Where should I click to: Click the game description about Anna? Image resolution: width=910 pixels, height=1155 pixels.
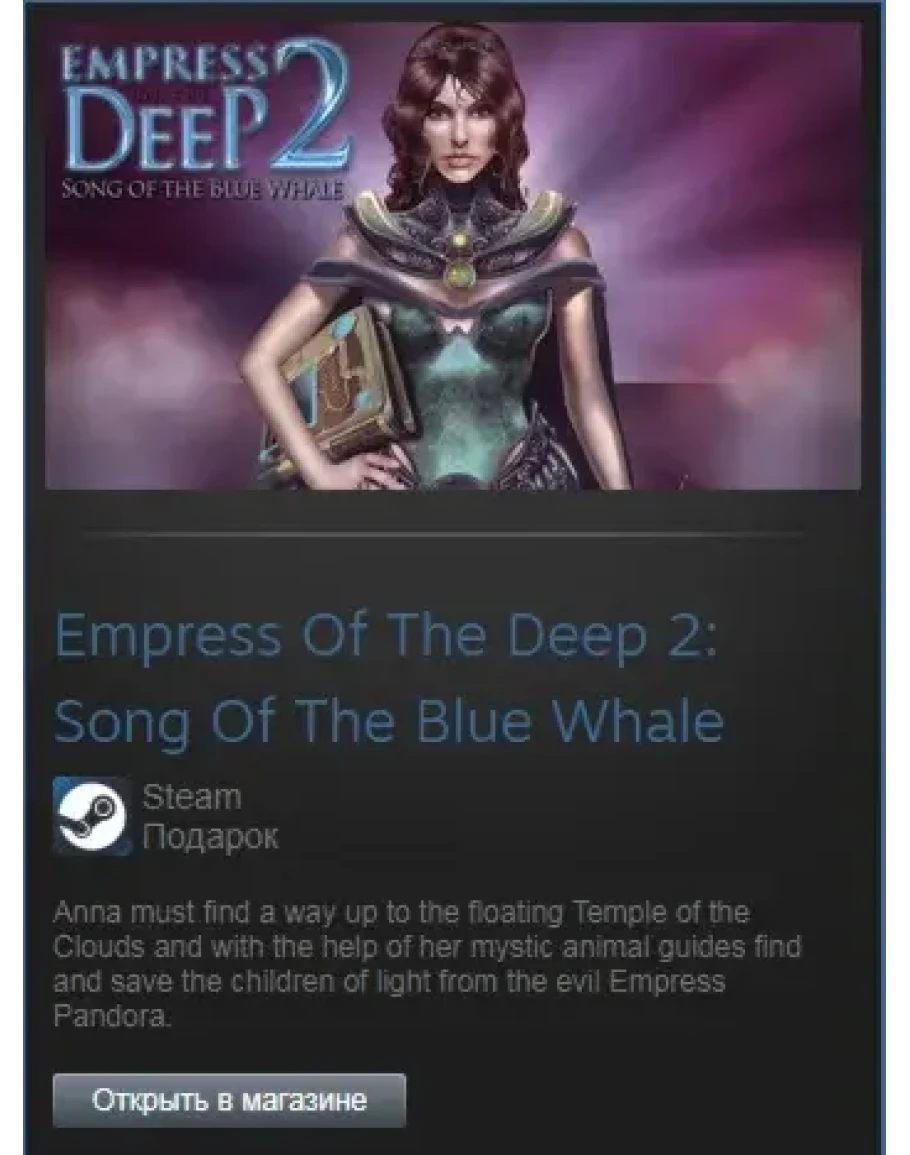[427, 964]
